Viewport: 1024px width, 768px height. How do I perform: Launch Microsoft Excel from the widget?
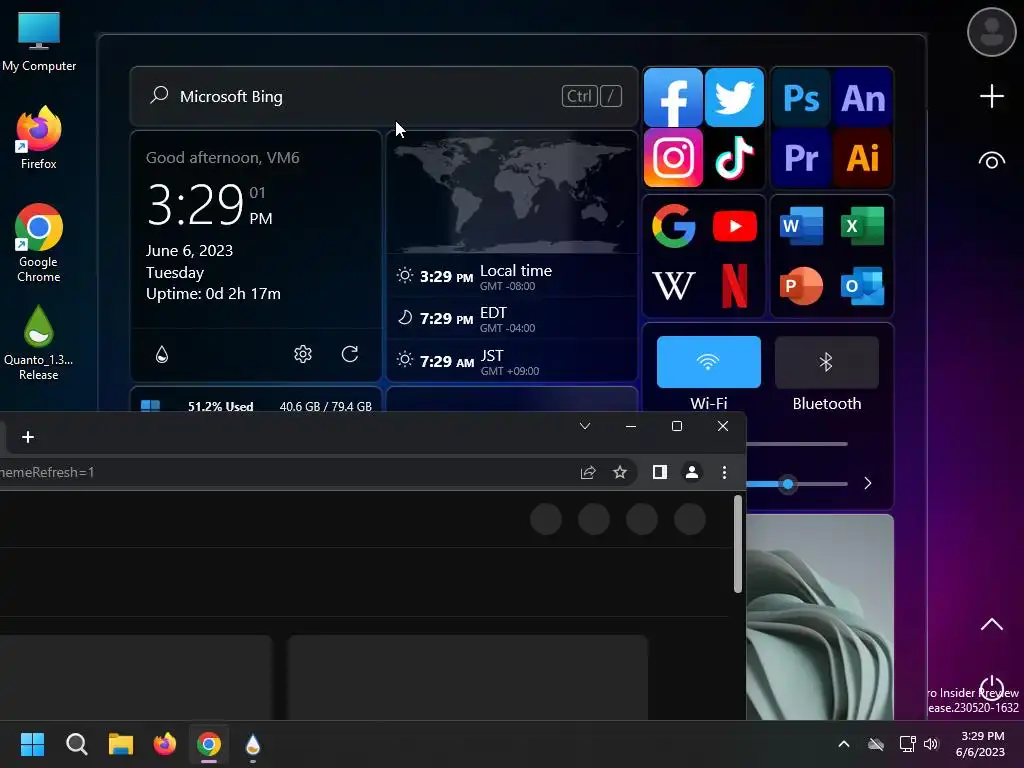coord(863,226)
